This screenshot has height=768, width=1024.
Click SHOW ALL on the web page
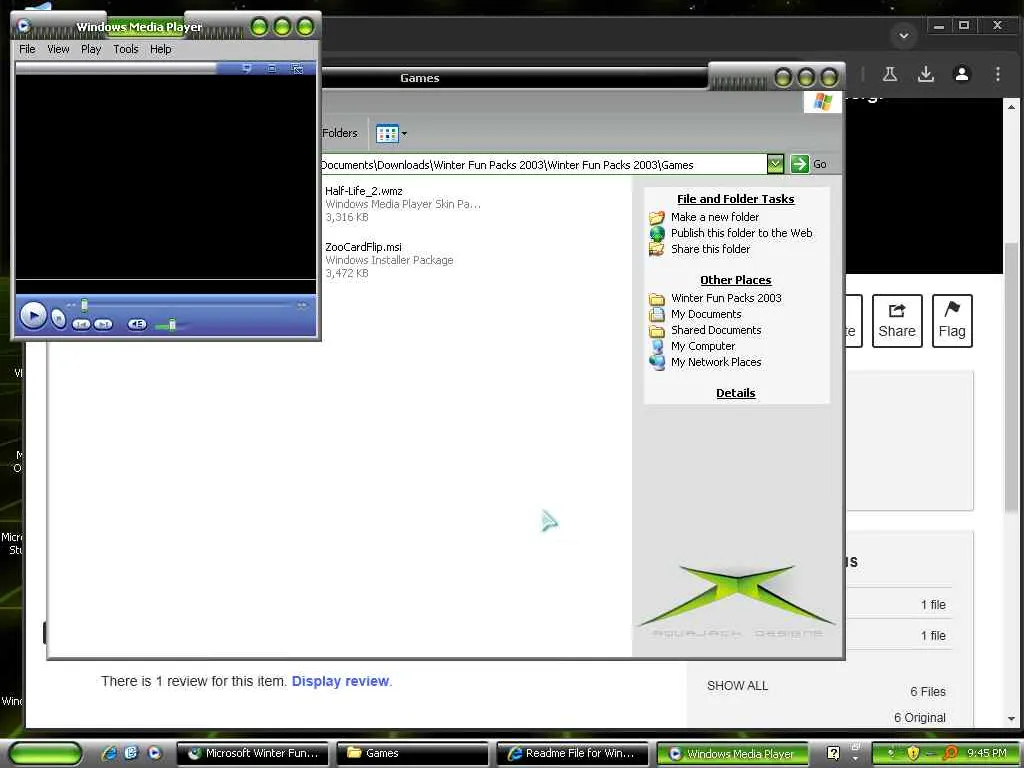pos(737,686)
